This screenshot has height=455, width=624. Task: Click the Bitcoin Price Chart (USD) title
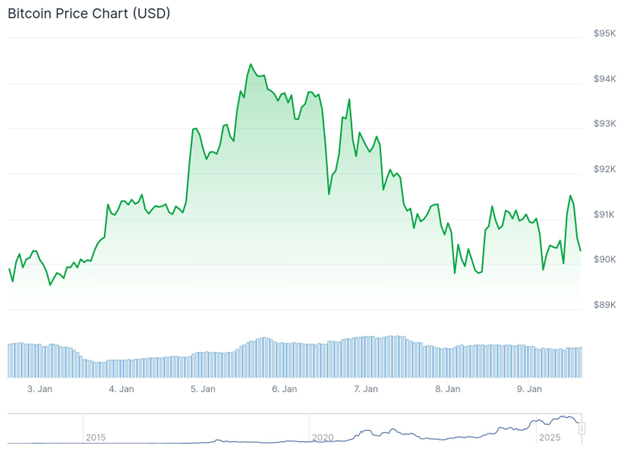pyautogui.click(x=89, y=14)
